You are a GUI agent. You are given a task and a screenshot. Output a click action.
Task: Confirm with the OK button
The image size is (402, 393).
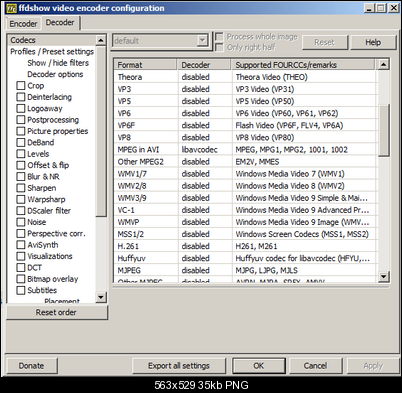[x=259, y=366]
